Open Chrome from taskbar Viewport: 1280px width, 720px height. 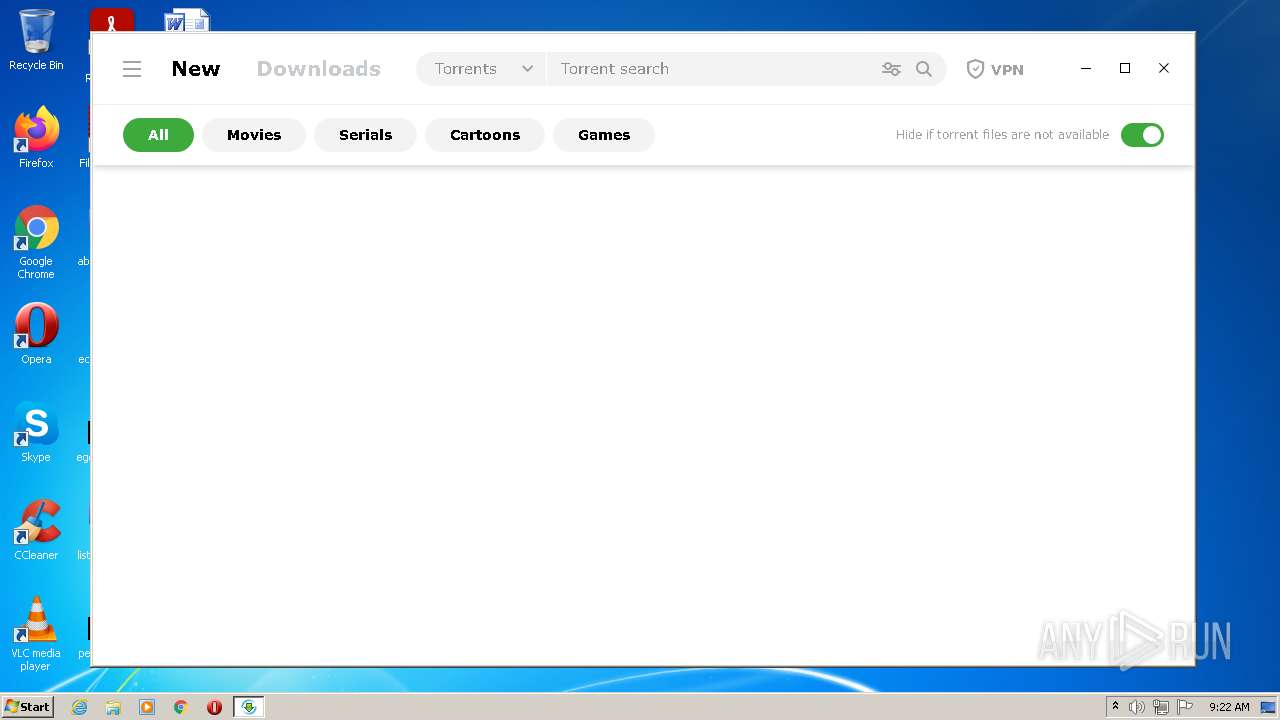point(181,707)
